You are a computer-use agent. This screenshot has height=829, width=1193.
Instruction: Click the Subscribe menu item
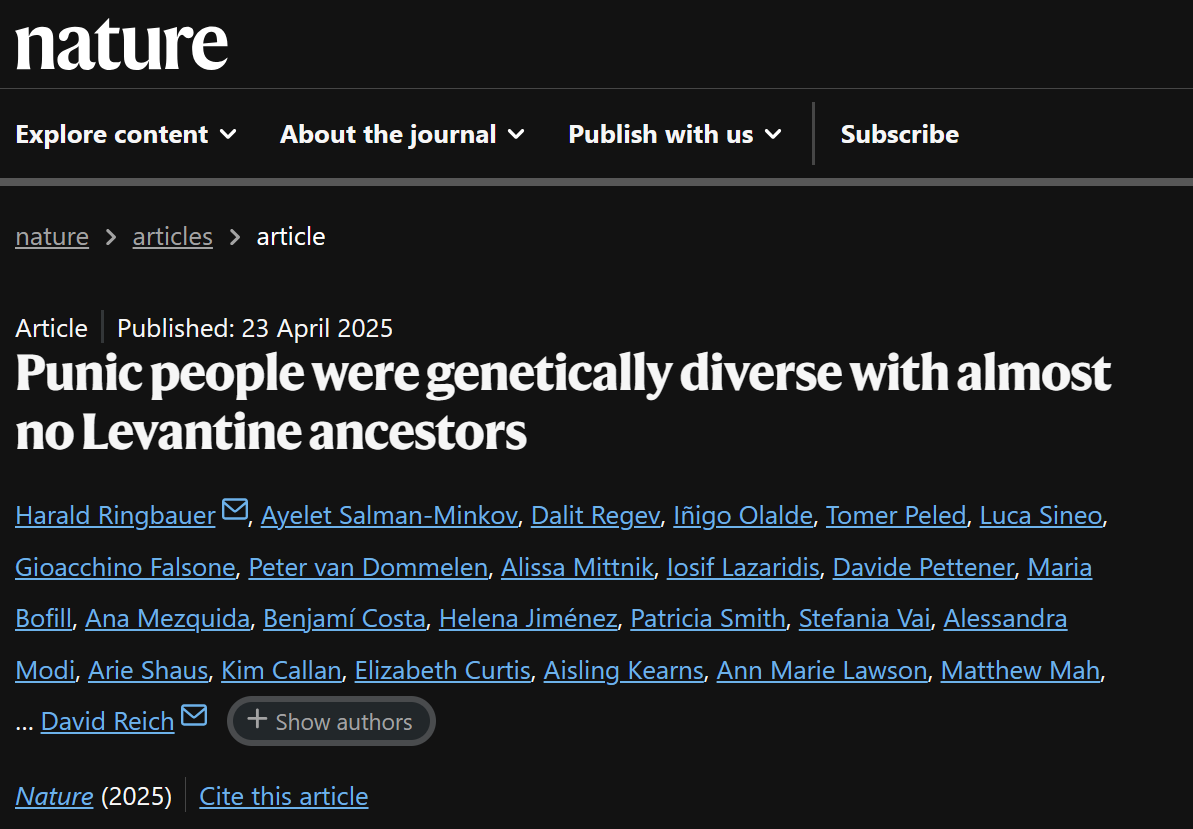tap(899, 135)
